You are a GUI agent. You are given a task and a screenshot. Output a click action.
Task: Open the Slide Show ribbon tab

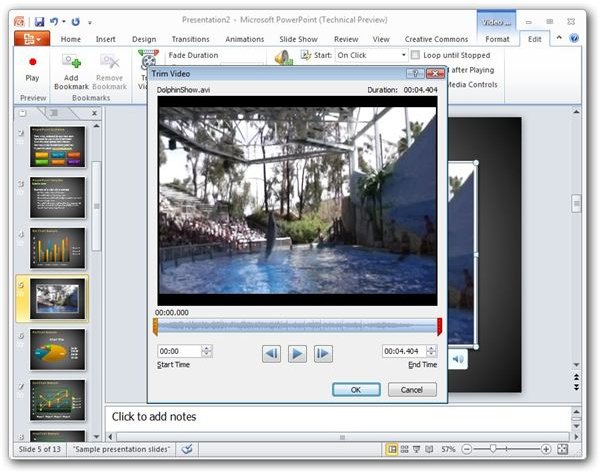(x=298, y=39)
